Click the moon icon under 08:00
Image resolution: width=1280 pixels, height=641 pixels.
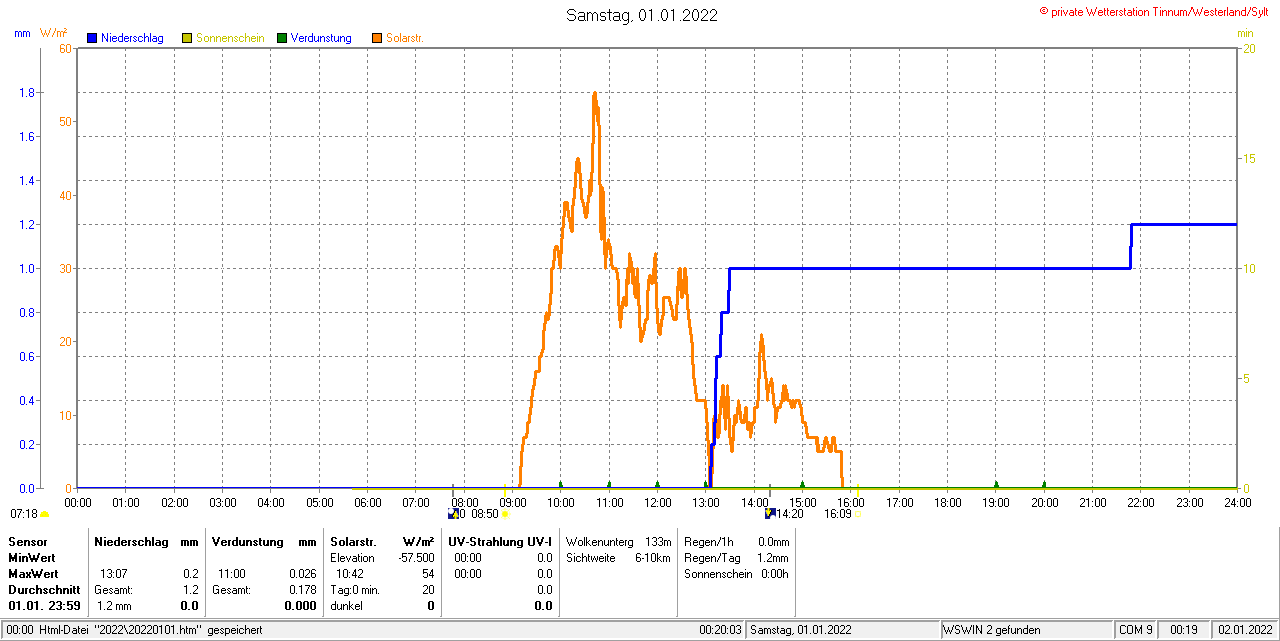[453, 513]
